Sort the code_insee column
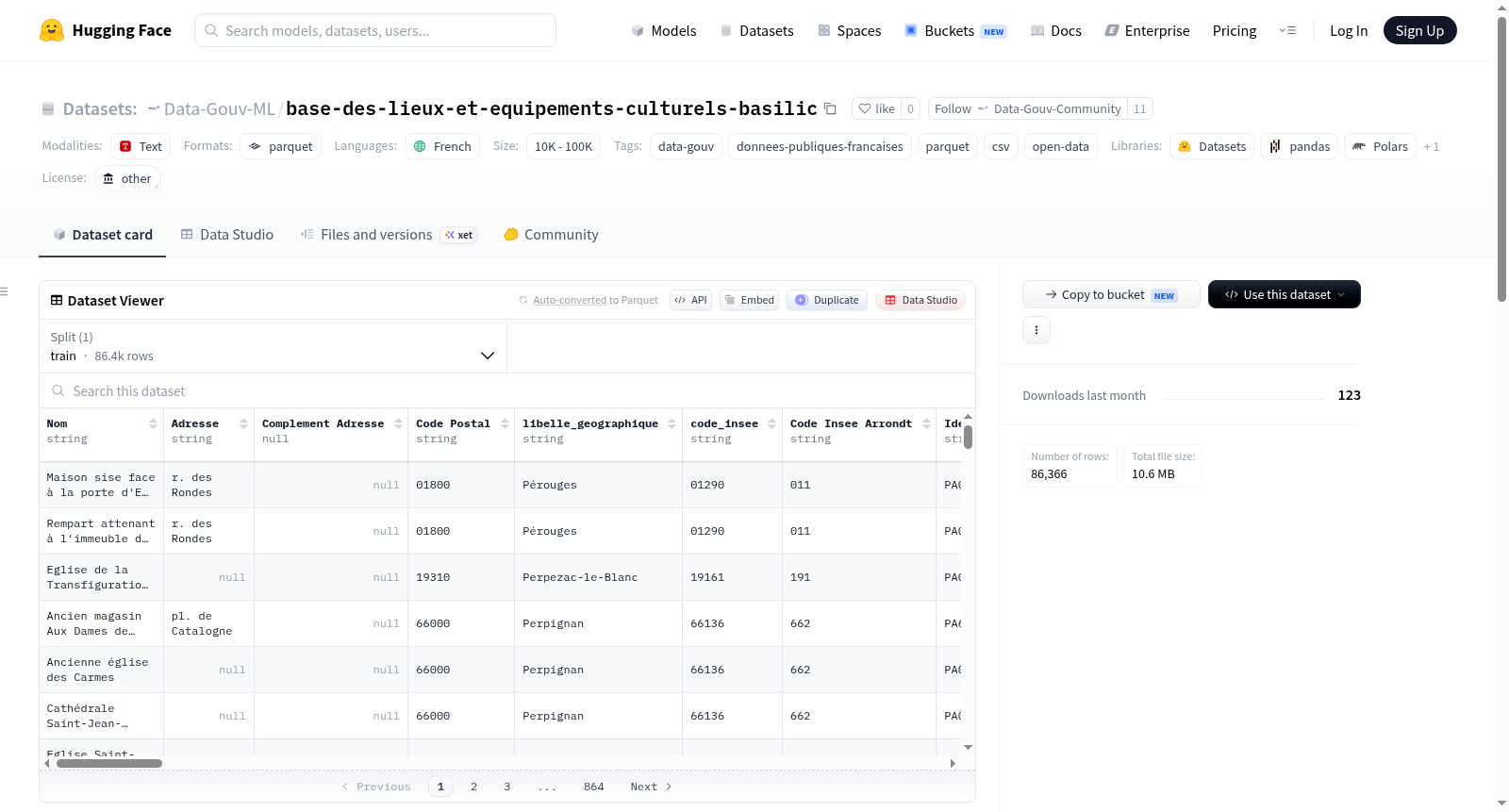 771,424
